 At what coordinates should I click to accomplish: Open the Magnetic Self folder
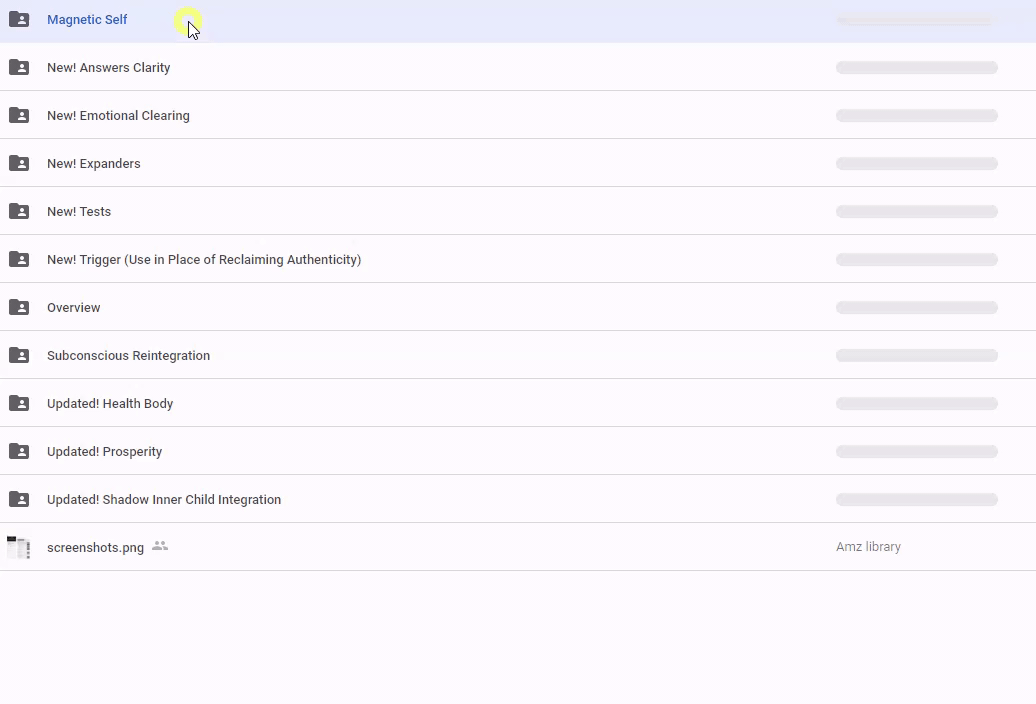[87, 20]
